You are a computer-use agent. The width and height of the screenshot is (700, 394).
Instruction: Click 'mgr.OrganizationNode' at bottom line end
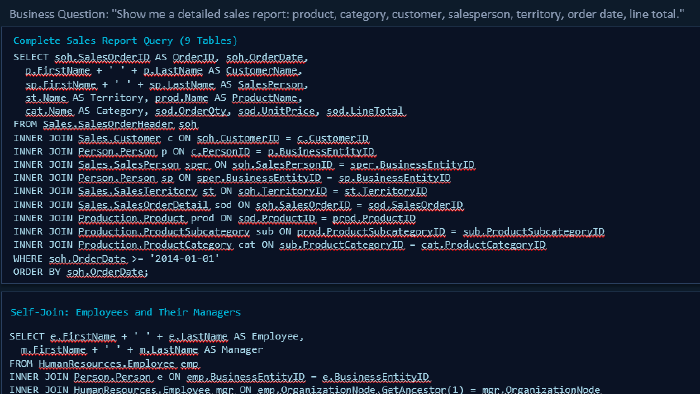pos(541,389)
